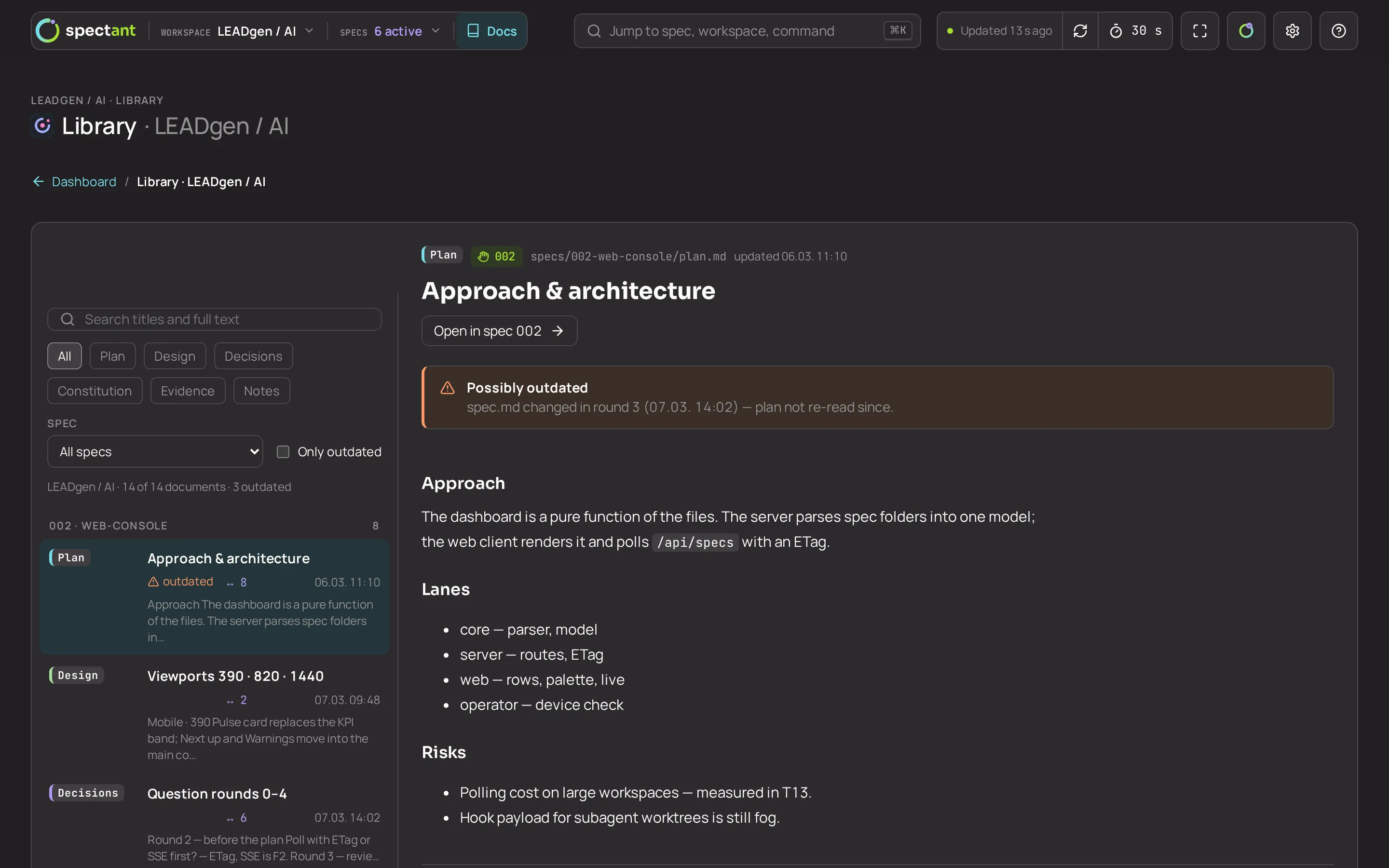Click into Search titles and full text
The height and width of the screenshot is (868, 1389).
point(214,319)
